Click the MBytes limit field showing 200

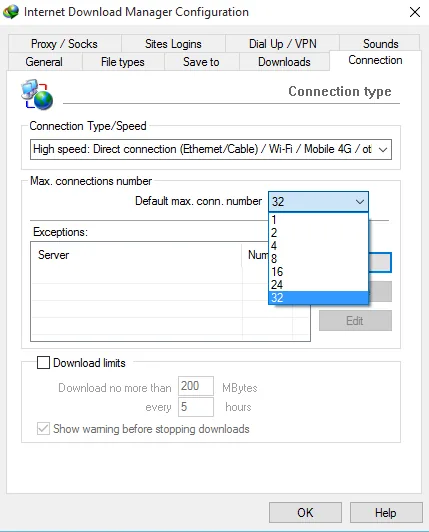pyautogui.click(x=196, y=386)
